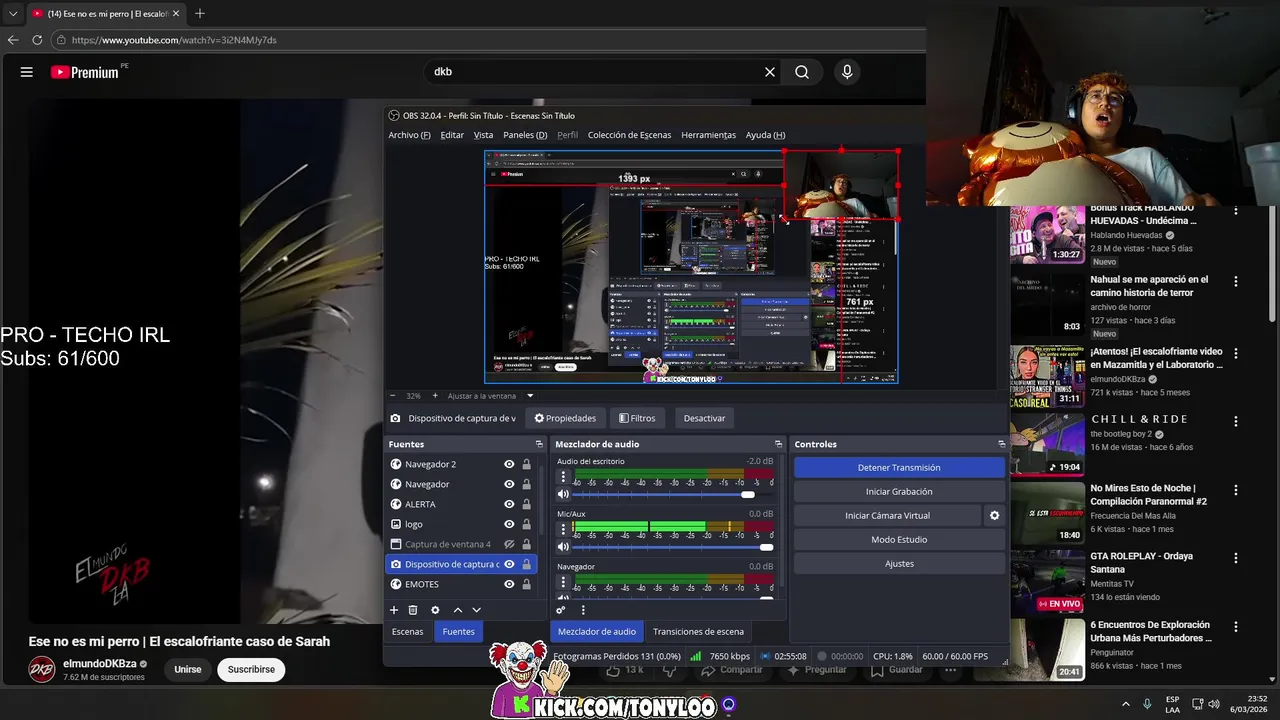
Task: Show hidden system tray icons chevron
Action: click(x=1125, y=704)
